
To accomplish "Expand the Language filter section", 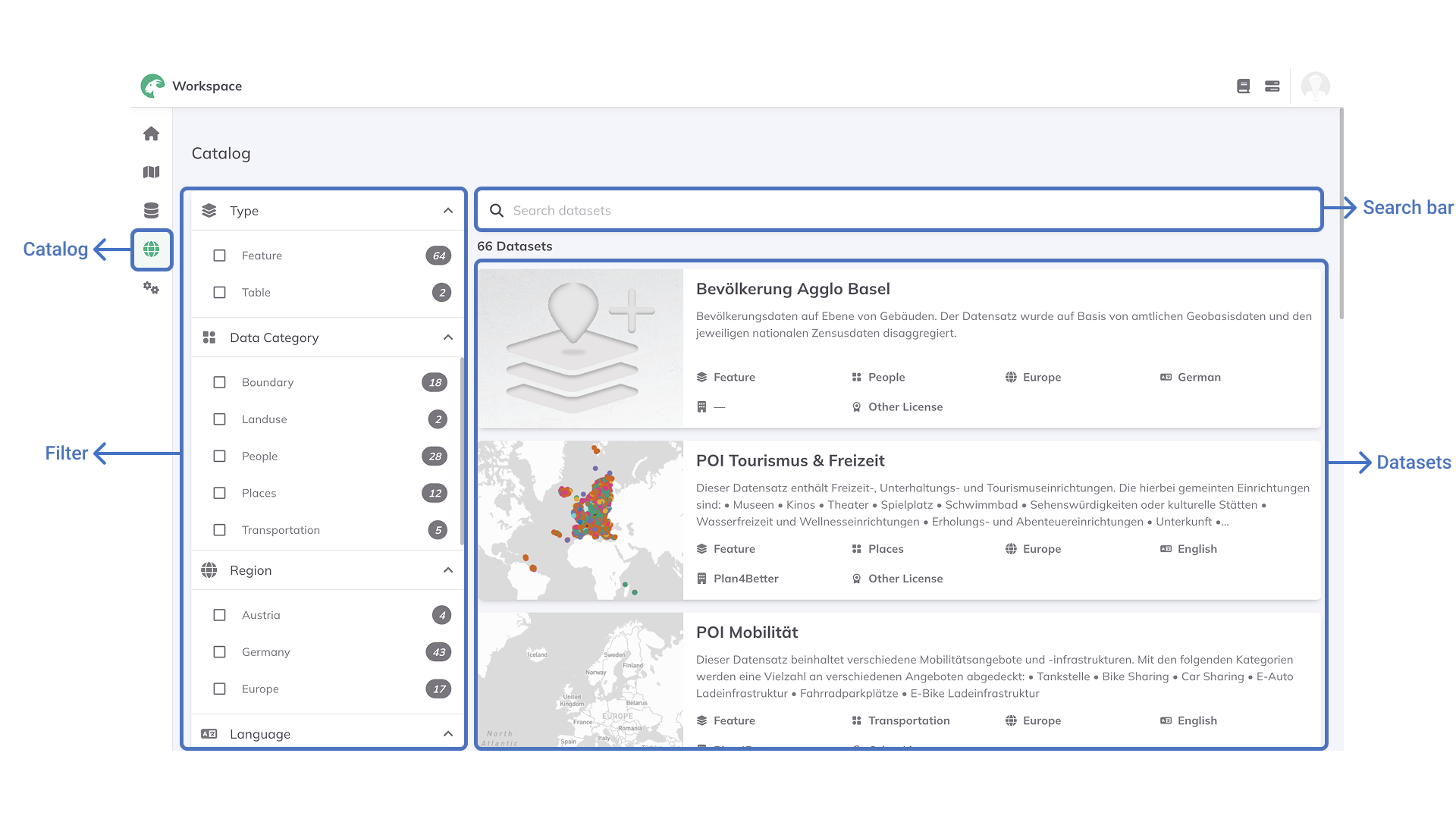I will 447,733.
